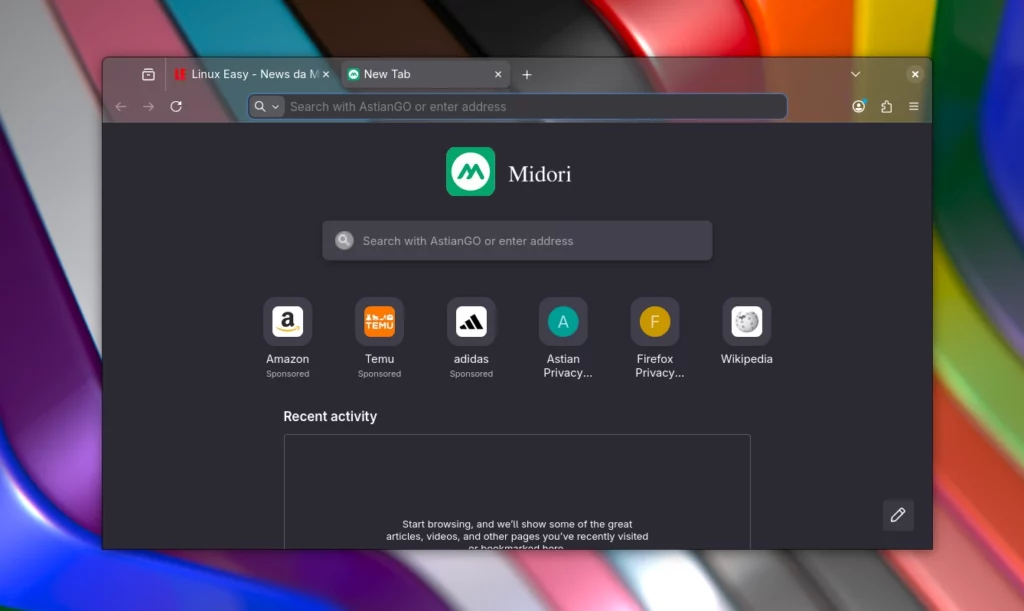Open the extensions icon

pos(886,106)
